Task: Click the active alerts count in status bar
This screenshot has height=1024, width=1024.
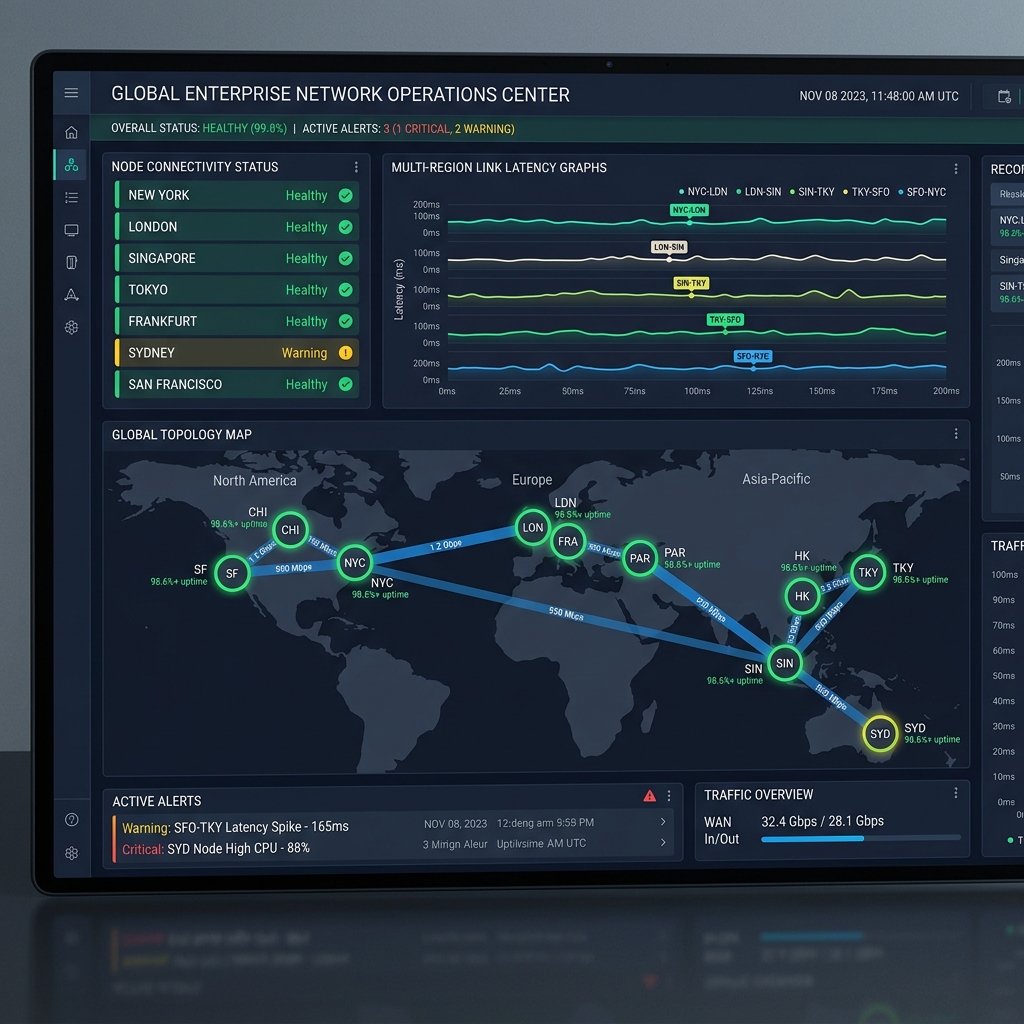Action: click(x=408, y=129)
